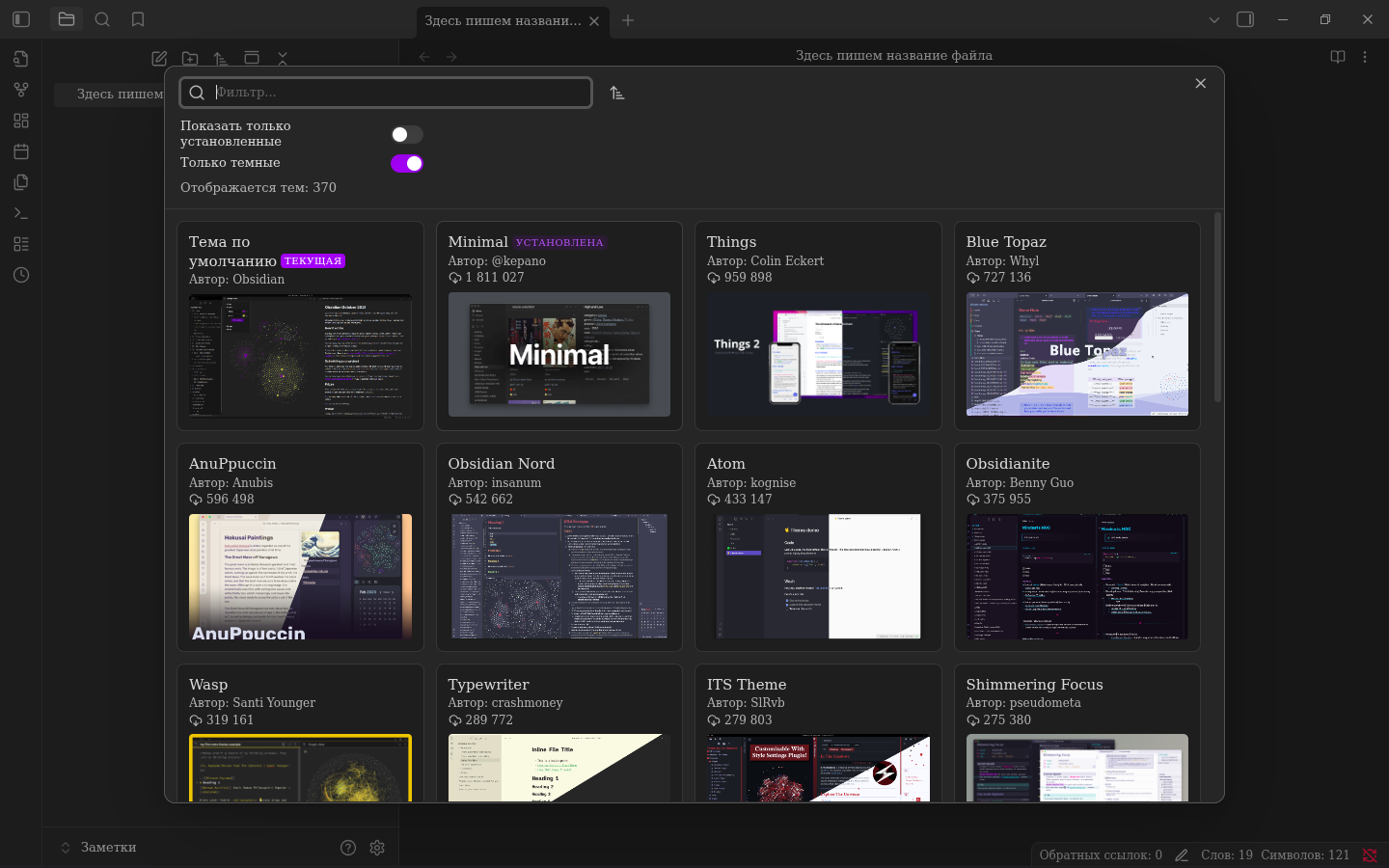Click the search icon in the top bar
The image size is (1389, 868).
(x=102, y=19)
